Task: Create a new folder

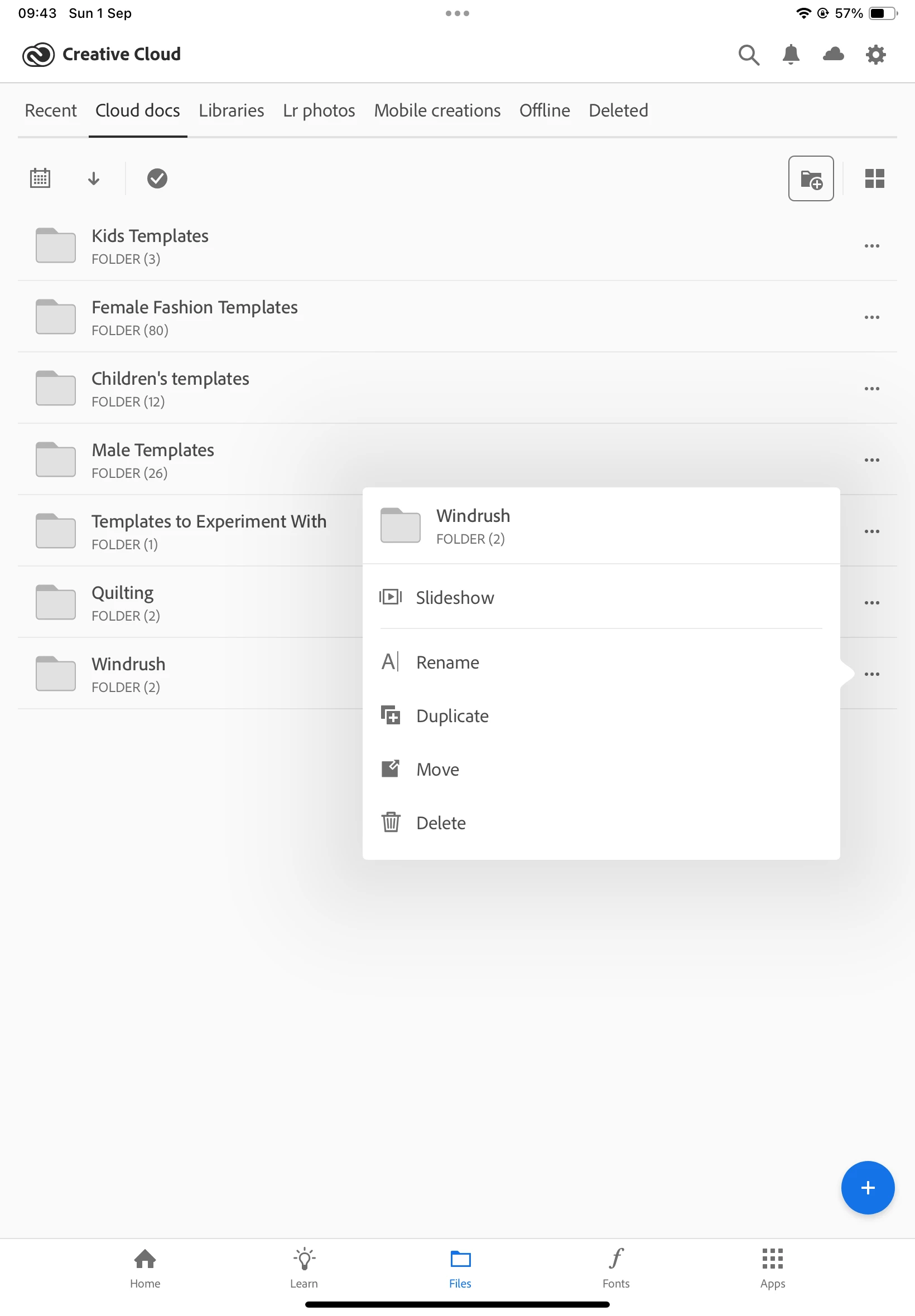Action: pos(811,178)
